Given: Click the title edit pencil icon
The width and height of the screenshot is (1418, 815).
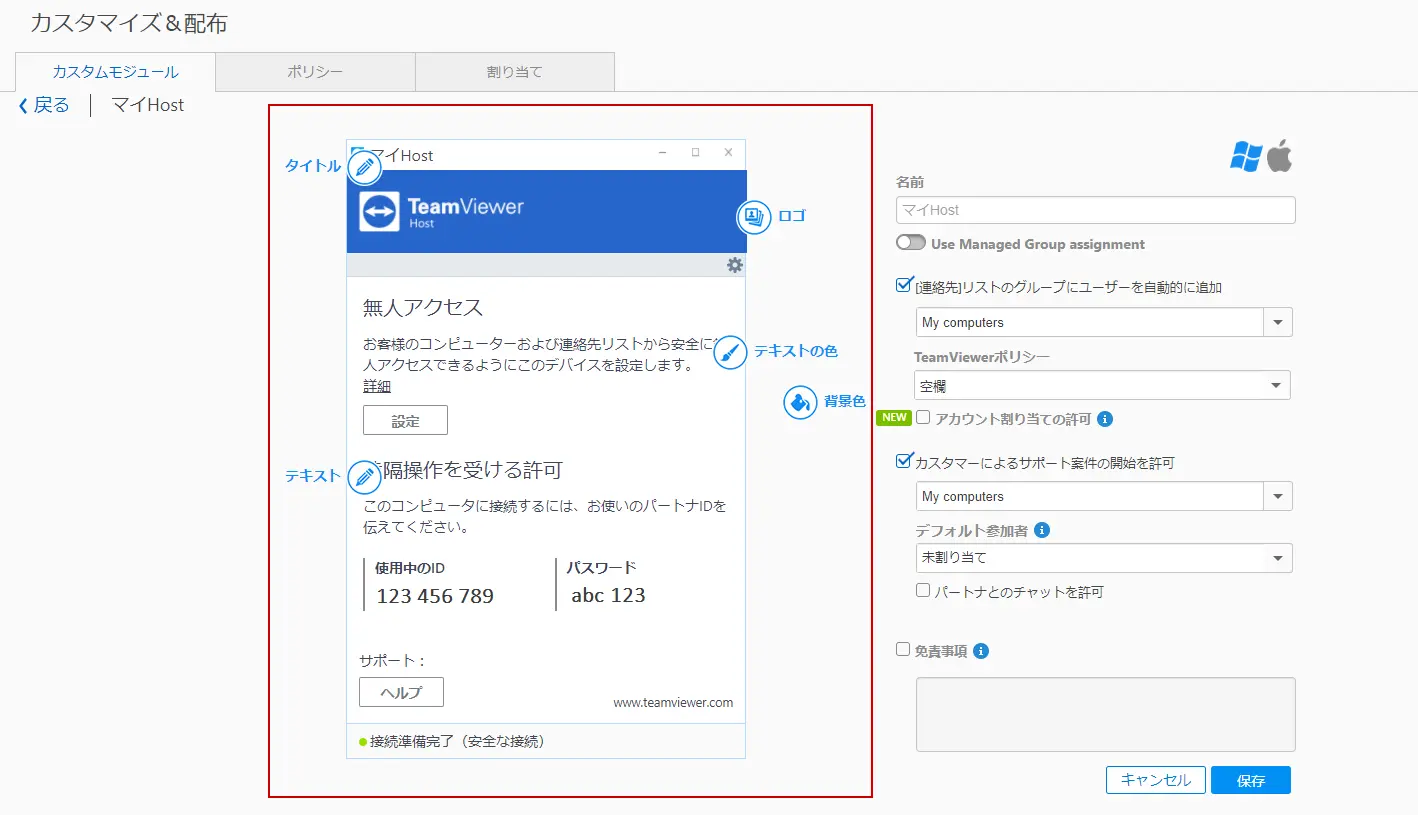Looking at the screenshot, I should [x=365, y=167].
